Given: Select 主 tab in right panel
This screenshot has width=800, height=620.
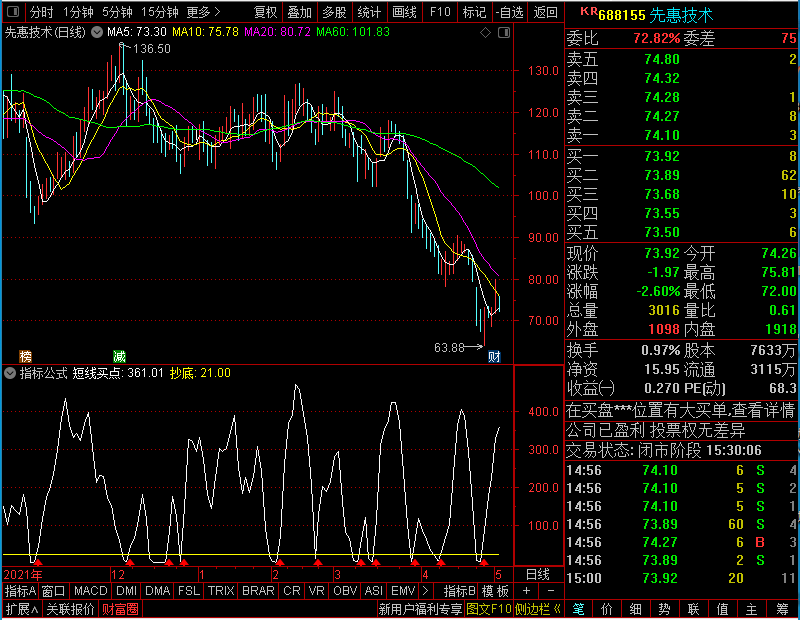Looking at the screenshot, I should (752, 609).
